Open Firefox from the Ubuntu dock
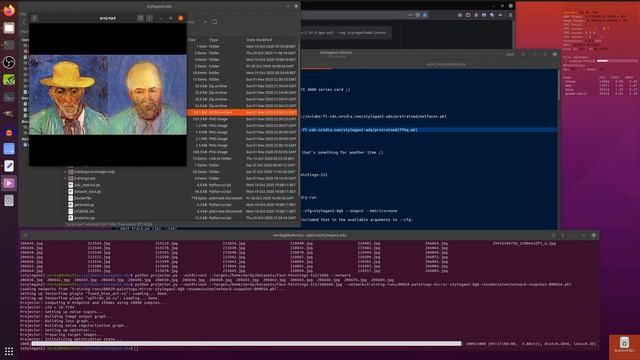Image resolution: width=640 pixels, height=360 pixels. [x=9, y=10]
